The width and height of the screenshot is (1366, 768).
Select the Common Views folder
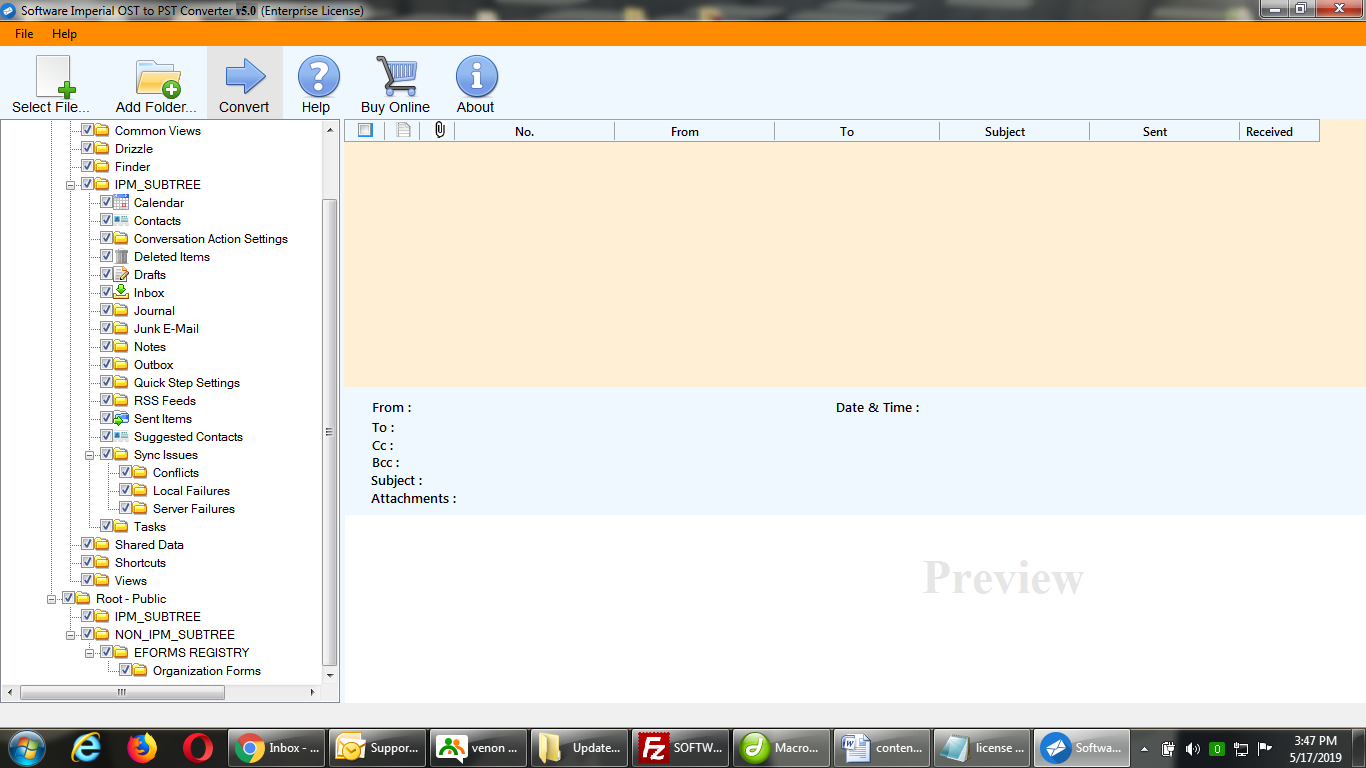pyautogui.click(x=158, y=130)
